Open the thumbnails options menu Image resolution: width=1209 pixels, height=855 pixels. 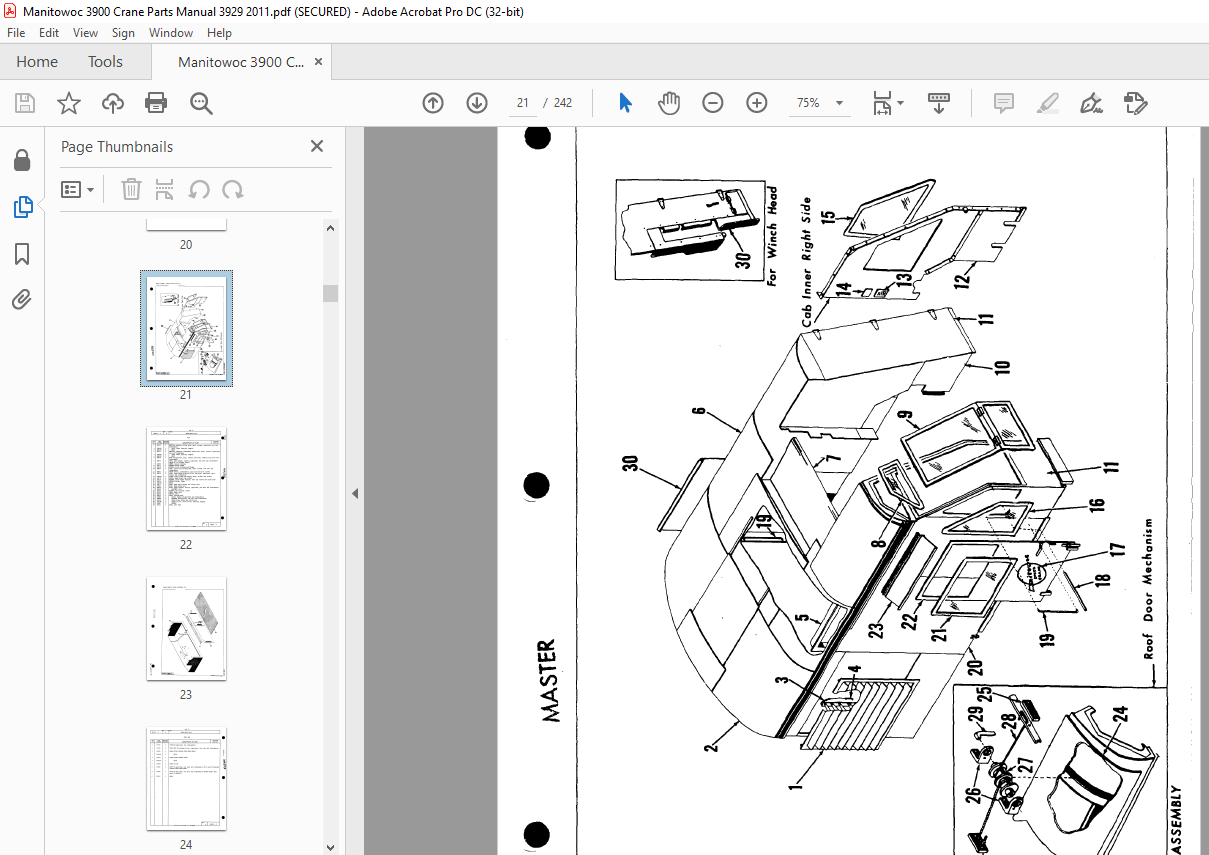[x=78, y=189]
